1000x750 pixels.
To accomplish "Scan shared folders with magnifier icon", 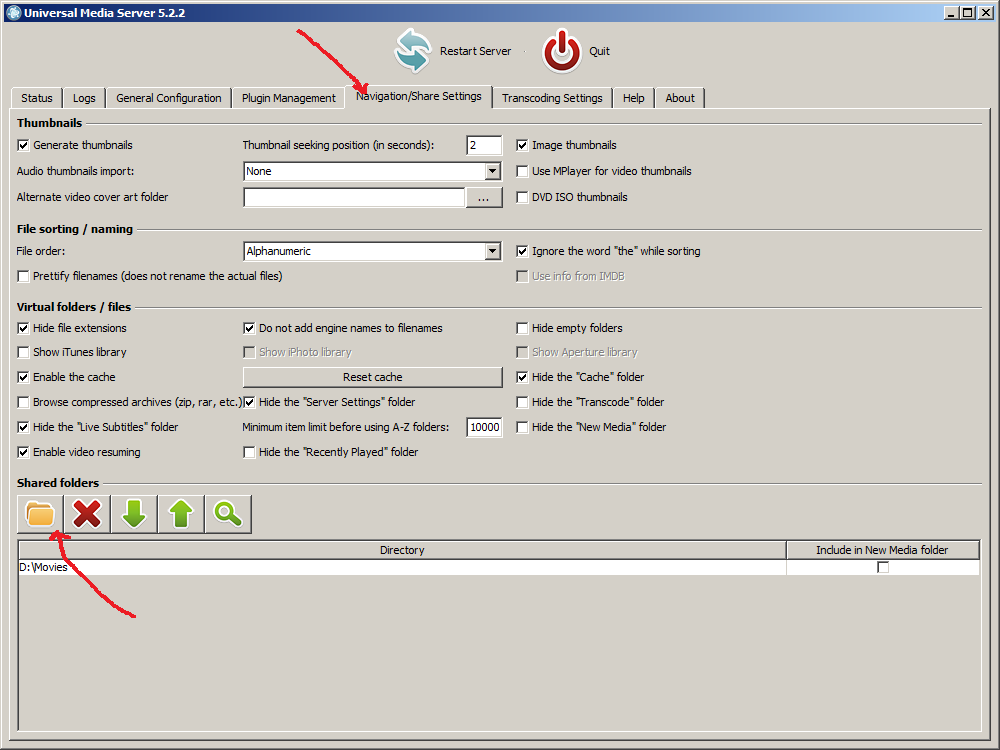I will [228, 514].
